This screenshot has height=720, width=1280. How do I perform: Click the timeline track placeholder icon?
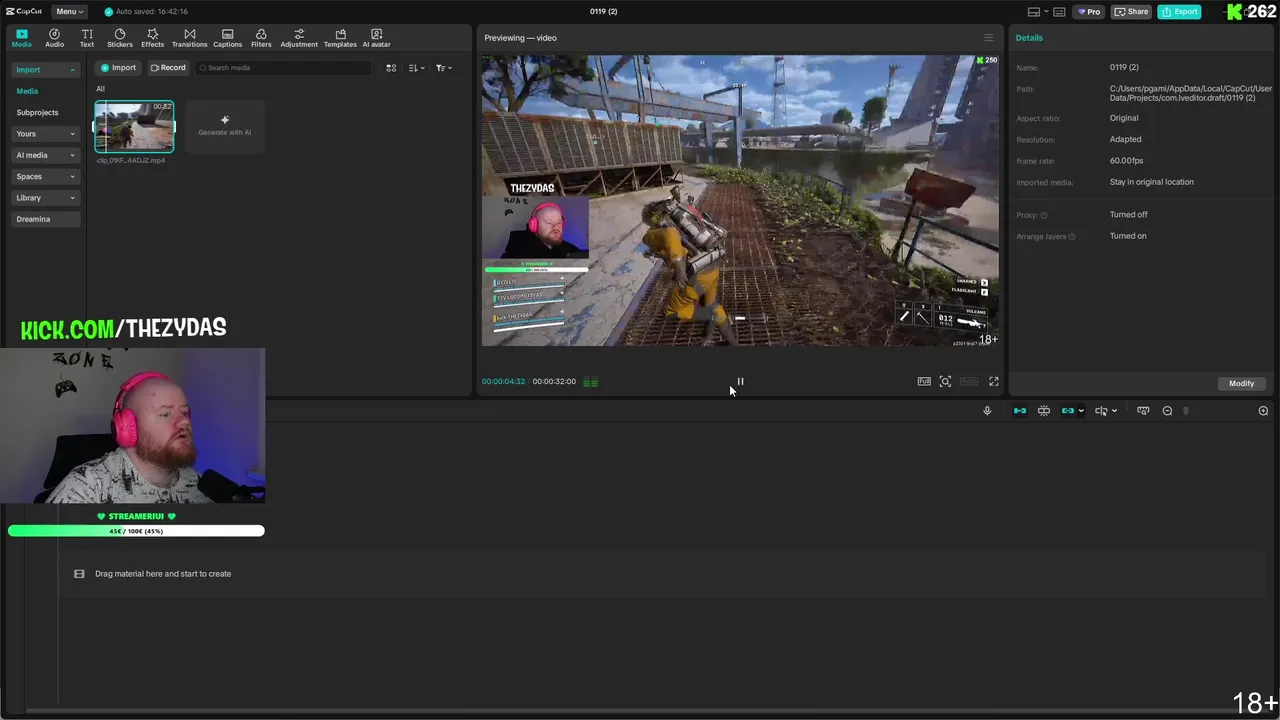point(79,574)
